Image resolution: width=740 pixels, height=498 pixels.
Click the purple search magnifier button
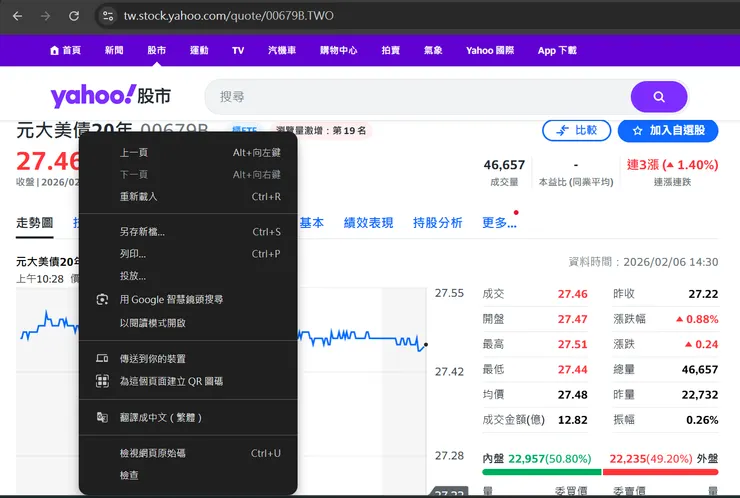[x=659, y=97]
